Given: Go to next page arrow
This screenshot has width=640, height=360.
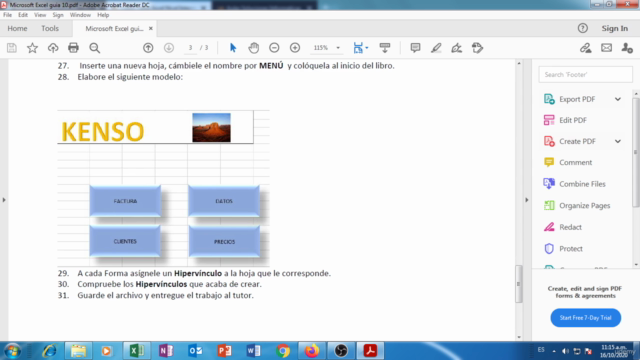Looking at the screenshot, I should (169, 48).
